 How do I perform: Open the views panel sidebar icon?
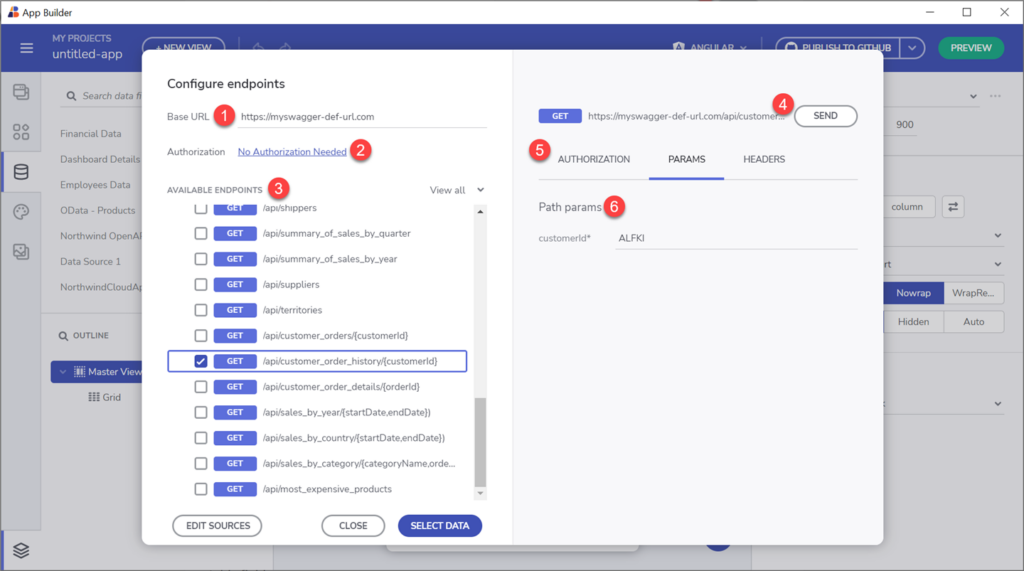[21, 92]
